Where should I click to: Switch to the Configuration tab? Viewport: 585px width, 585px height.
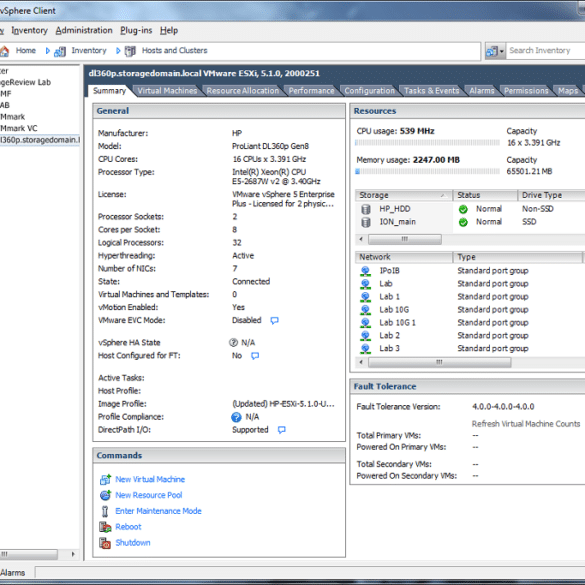(x=369, y=91)
